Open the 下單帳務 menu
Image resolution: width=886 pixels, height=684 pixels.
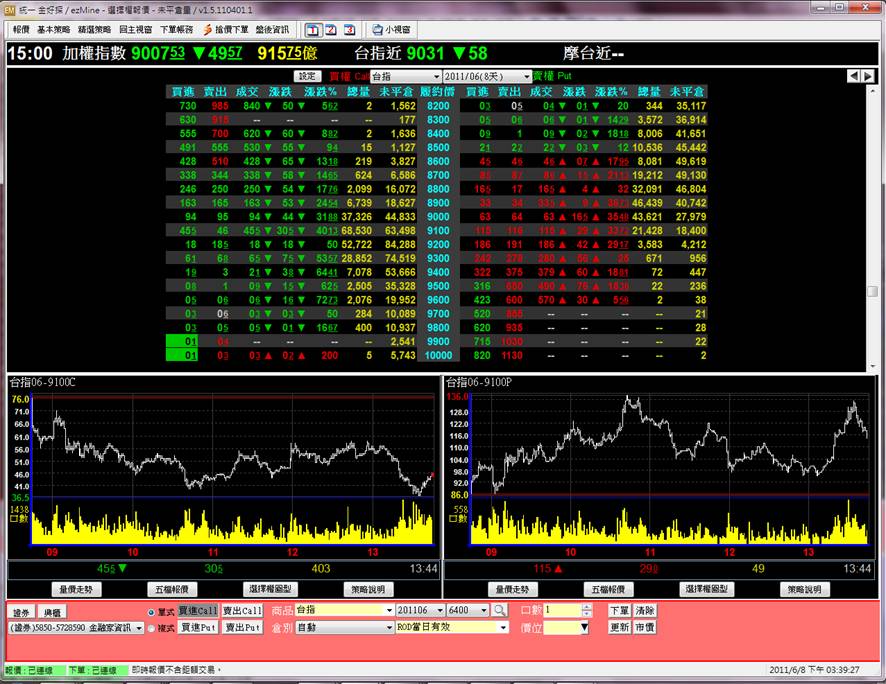point(176,30)
